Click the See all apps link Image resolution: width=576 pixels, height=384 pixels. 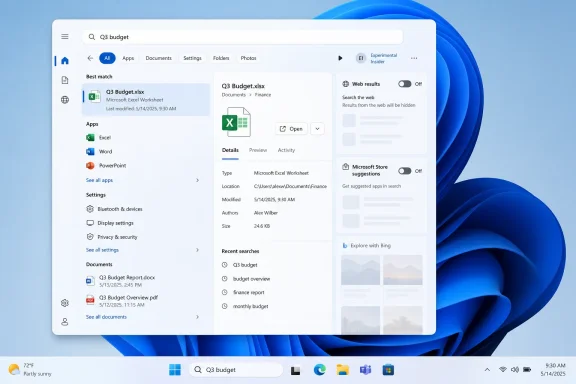(x=99, y=180)
